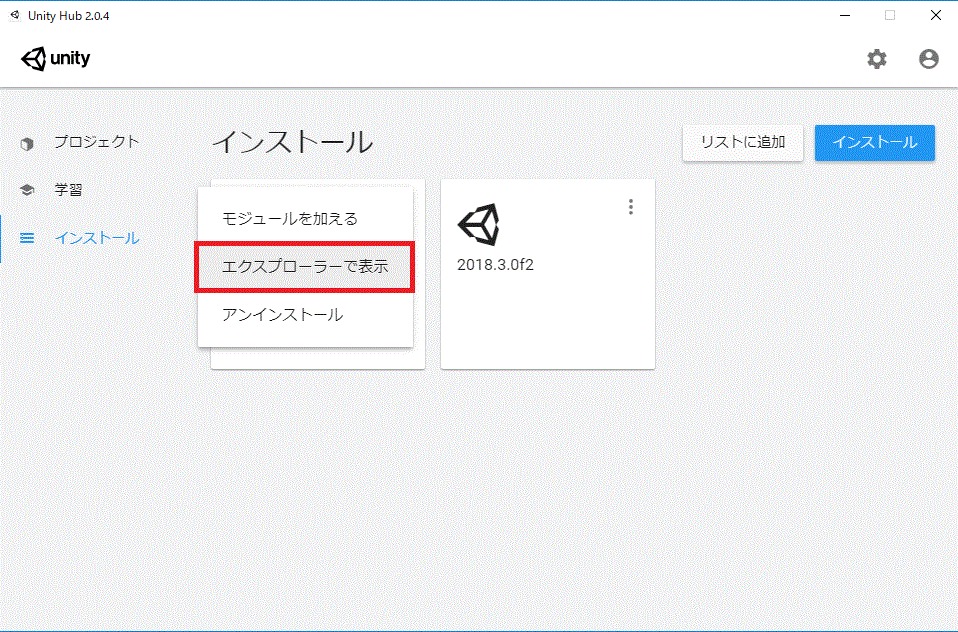This screenshot has height=632, width=958.
Task: Click the 2018.3.0f2 version label
Action: [496, 265]
